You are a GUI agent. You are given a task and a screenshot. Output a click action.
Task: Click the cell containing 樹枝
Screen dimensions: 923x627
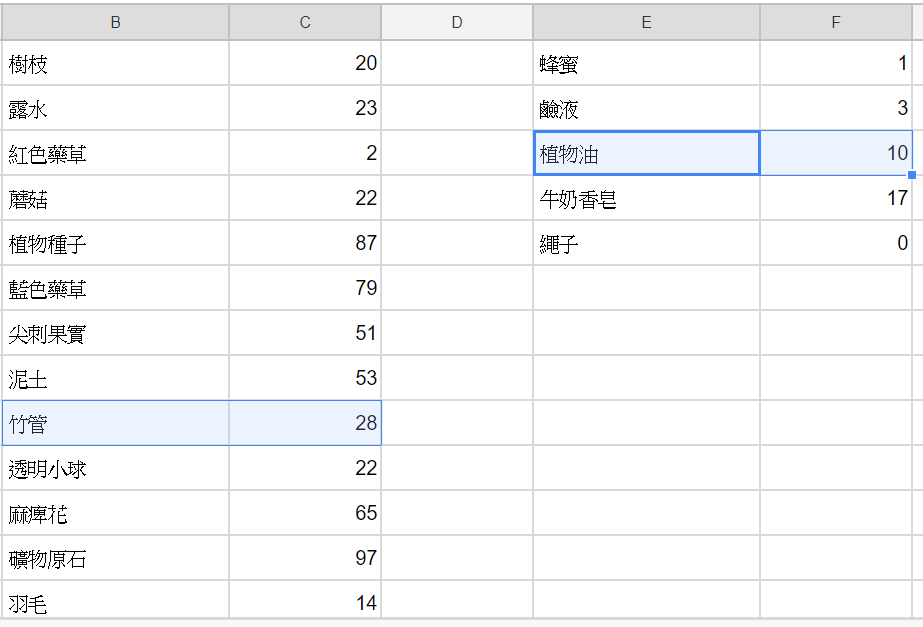click(115, 63)
